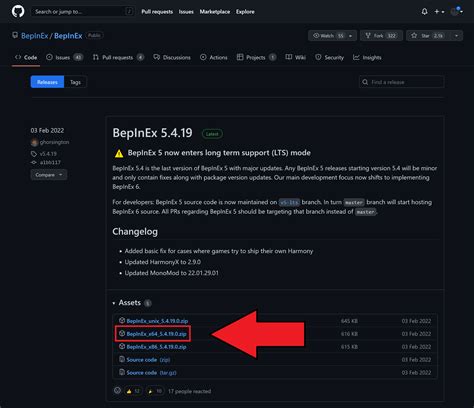
Task: Open Issues in top navigation
Action: 186,12
